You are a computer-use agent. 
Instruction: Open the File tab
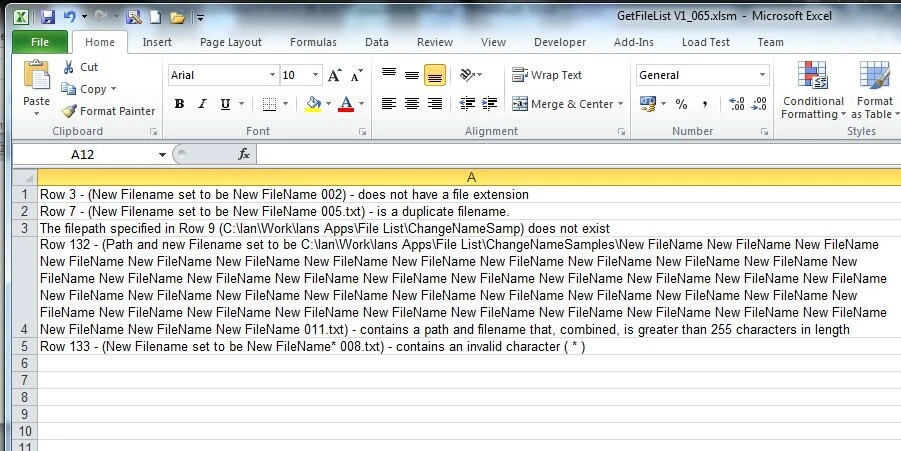[40, 43]
